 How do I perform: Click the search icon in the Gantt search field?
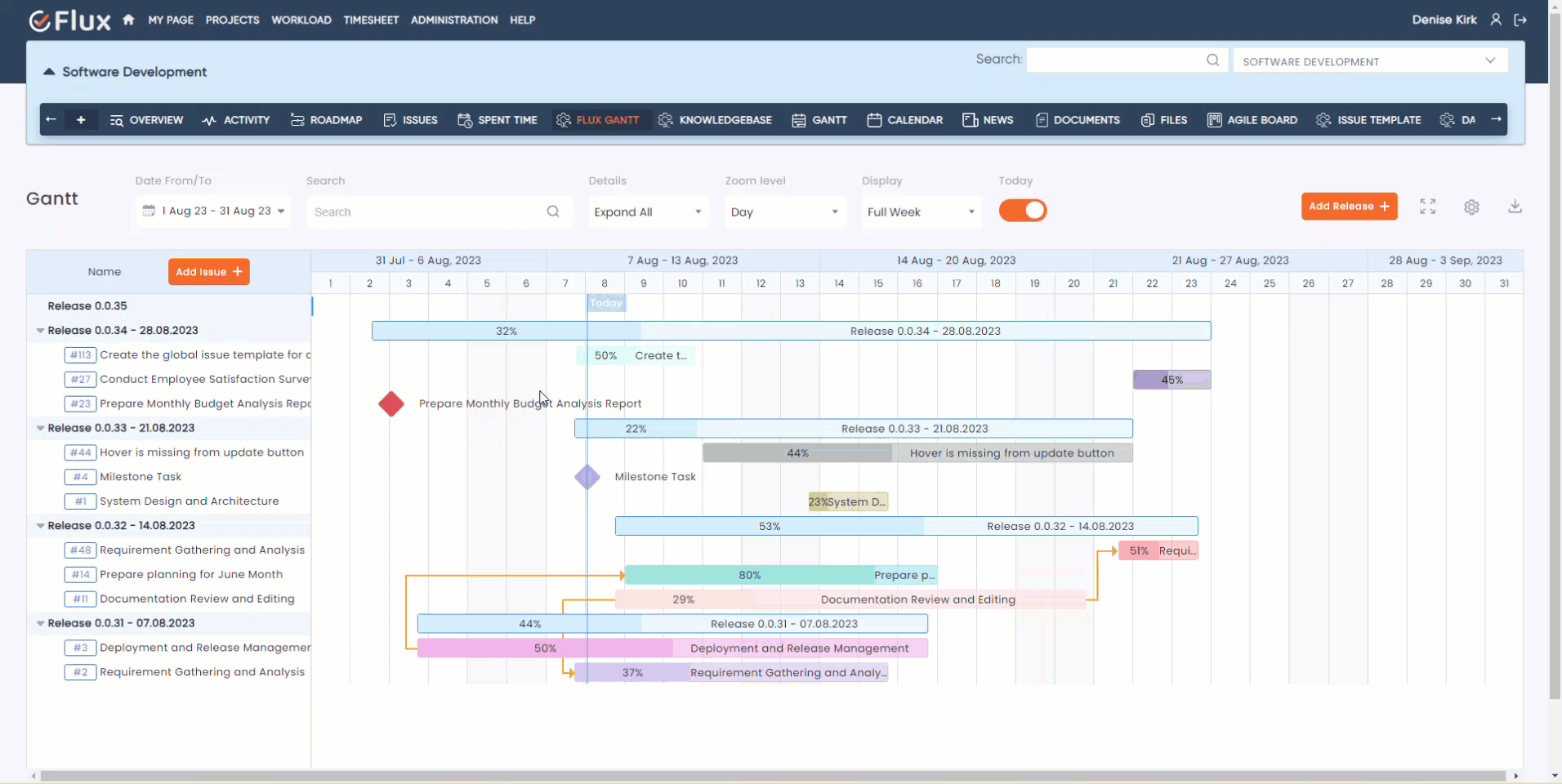click(x=553, y=212)
